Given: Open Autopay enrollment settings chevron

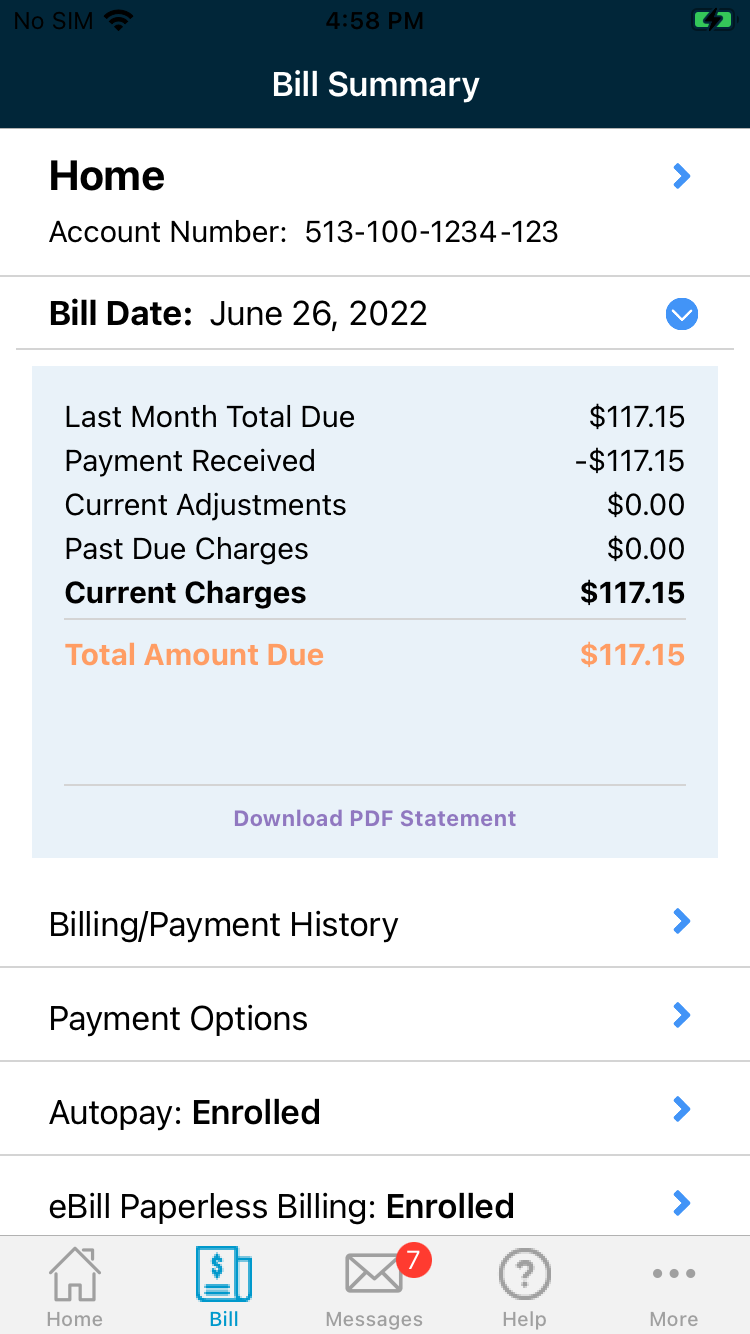Looking at the screenshot, I should point(682,1109).
